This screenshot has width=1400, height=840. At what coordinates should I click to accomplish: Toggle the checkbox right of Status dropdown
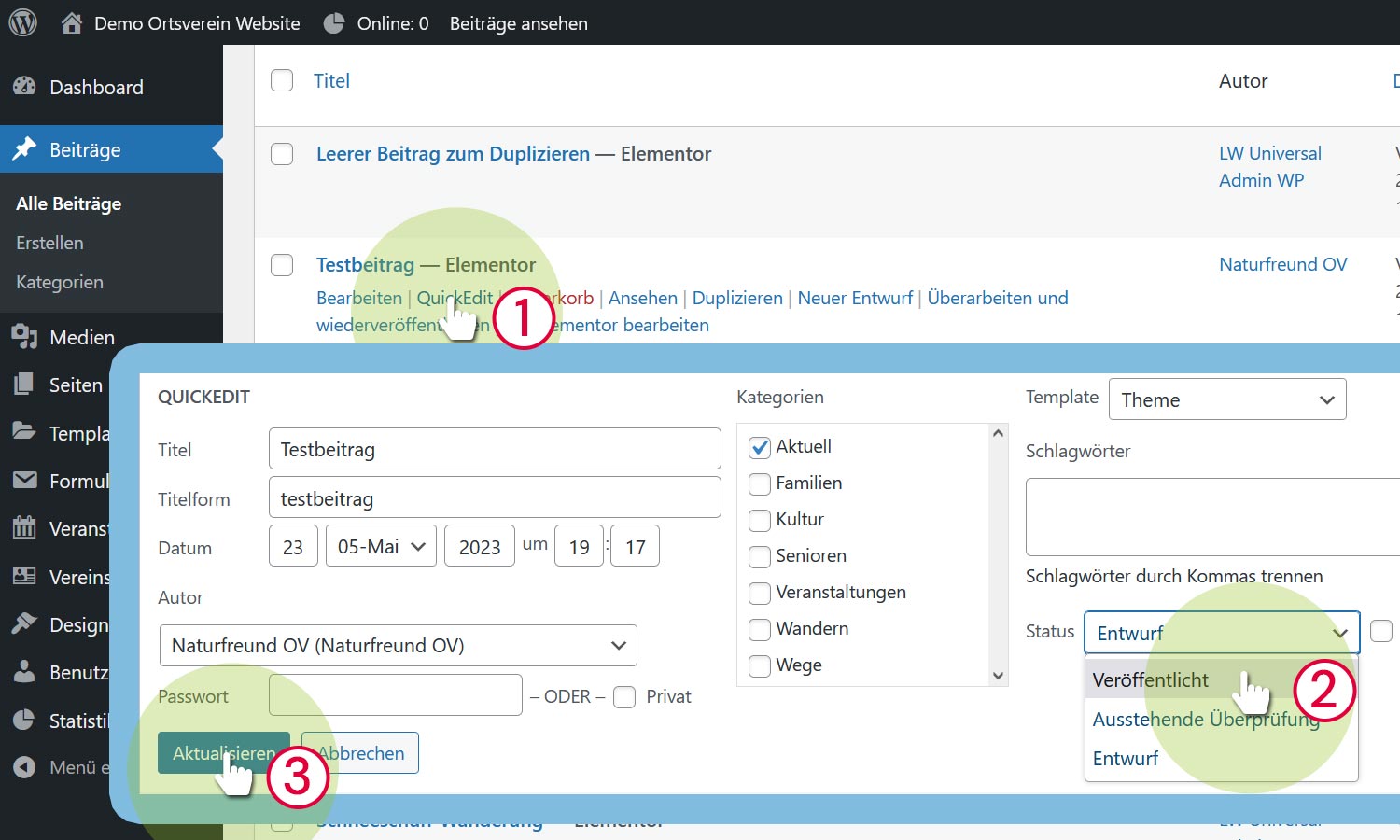click(x=1381, y=632)
